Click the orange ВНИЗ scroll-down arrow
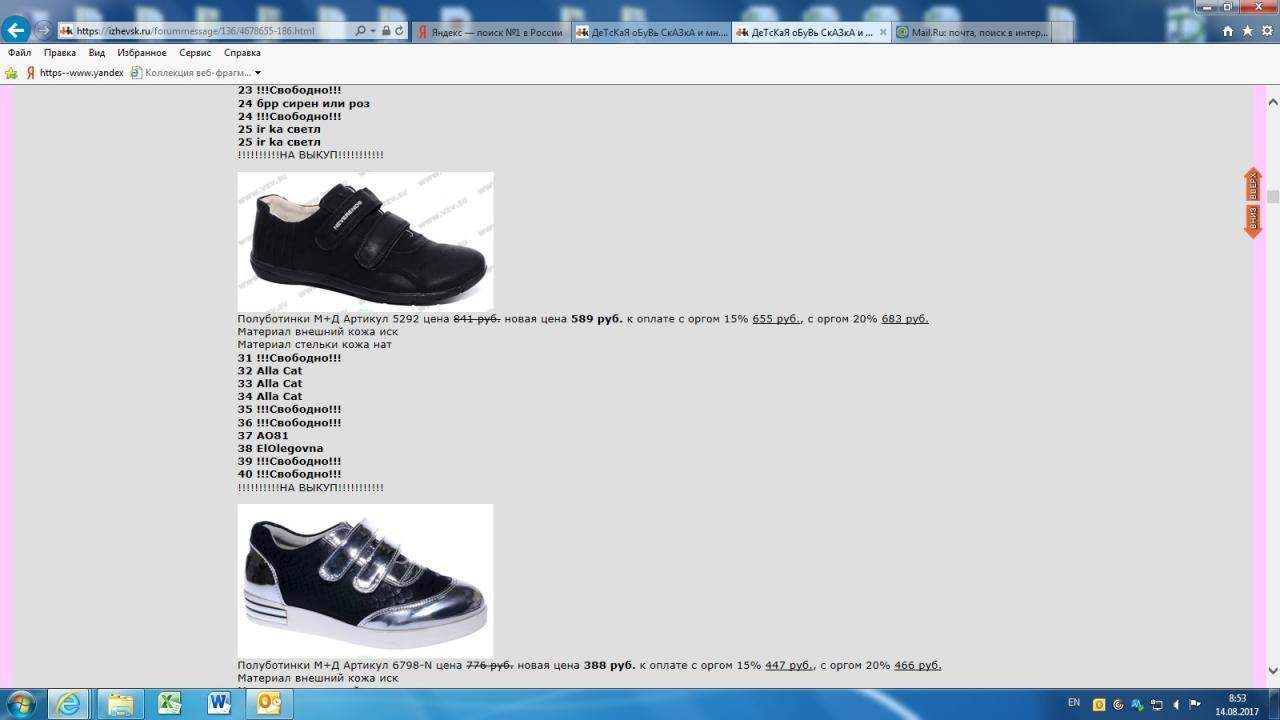This screenshot has height=720, width=1280. tap(1252, 219)
